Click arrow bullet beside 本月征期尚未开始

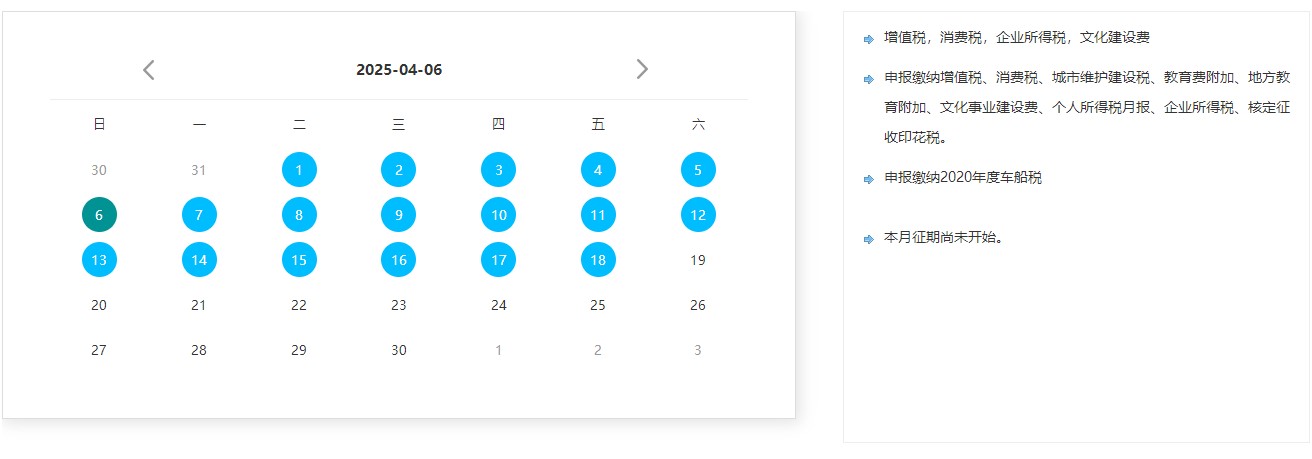coord(868,239)
